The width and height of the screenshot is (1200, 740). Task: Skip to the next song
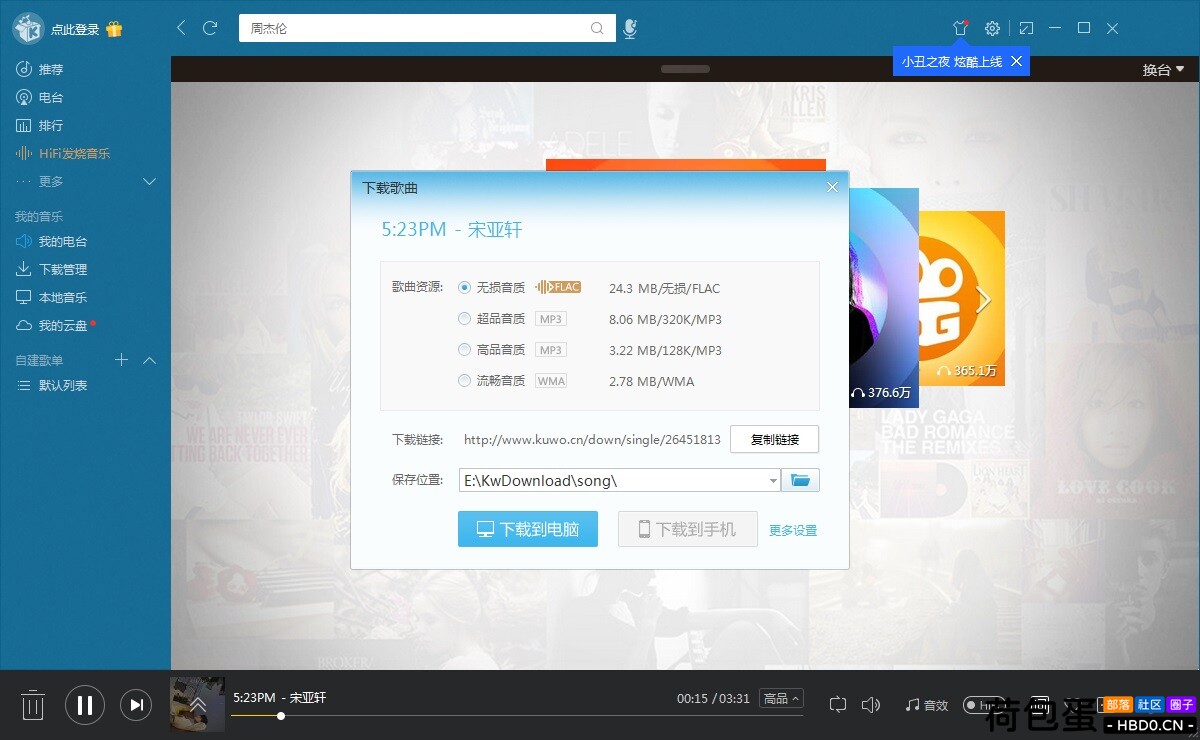pos(136,705)
